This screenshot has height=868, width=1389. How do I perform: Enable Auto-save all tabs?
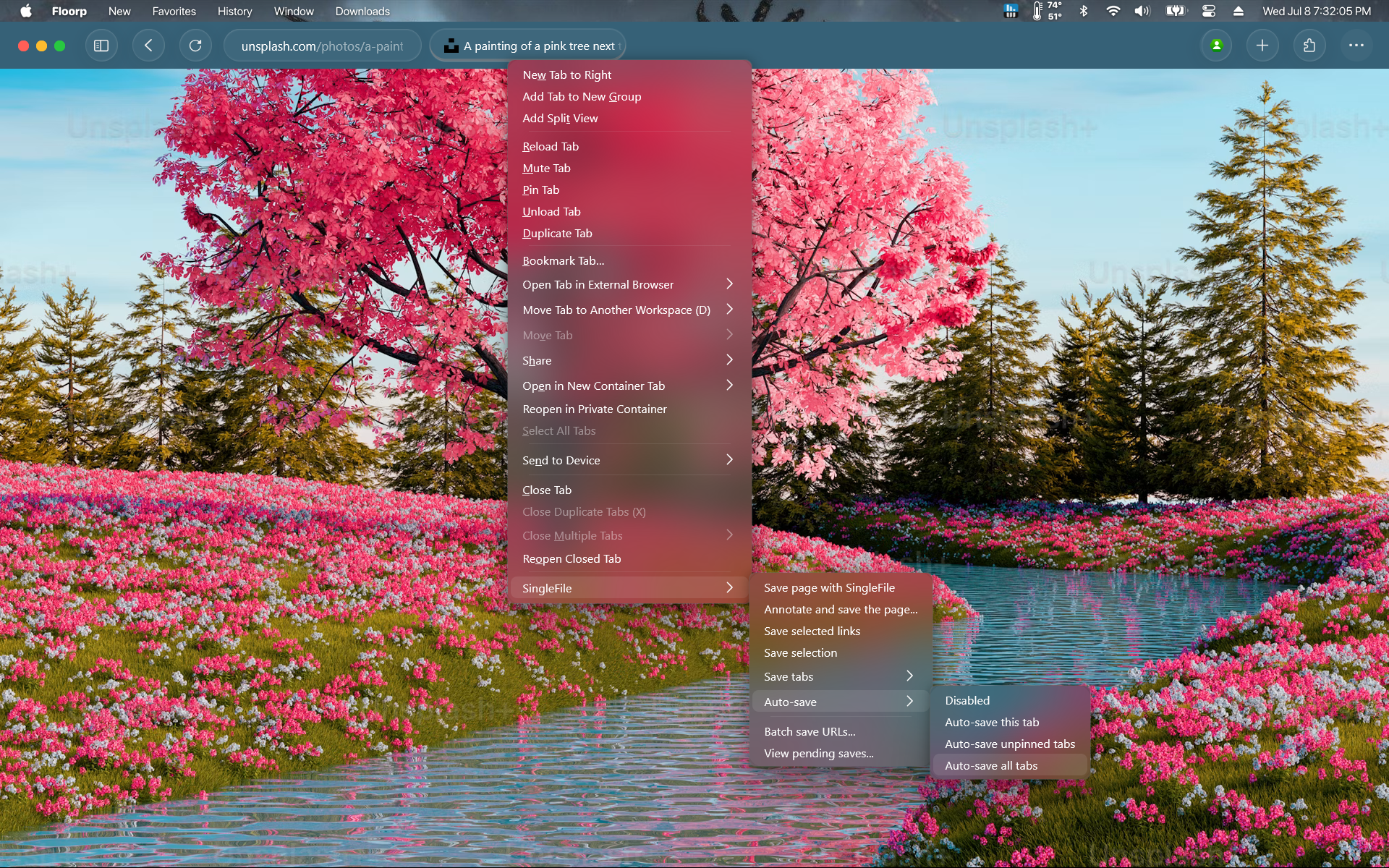pyautogui.click(x=1011, y=765)
